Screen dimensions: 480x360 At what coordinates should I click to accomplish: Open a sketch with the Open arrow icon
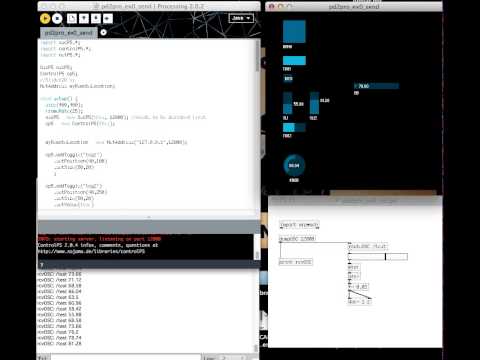[x=84, y=19]
